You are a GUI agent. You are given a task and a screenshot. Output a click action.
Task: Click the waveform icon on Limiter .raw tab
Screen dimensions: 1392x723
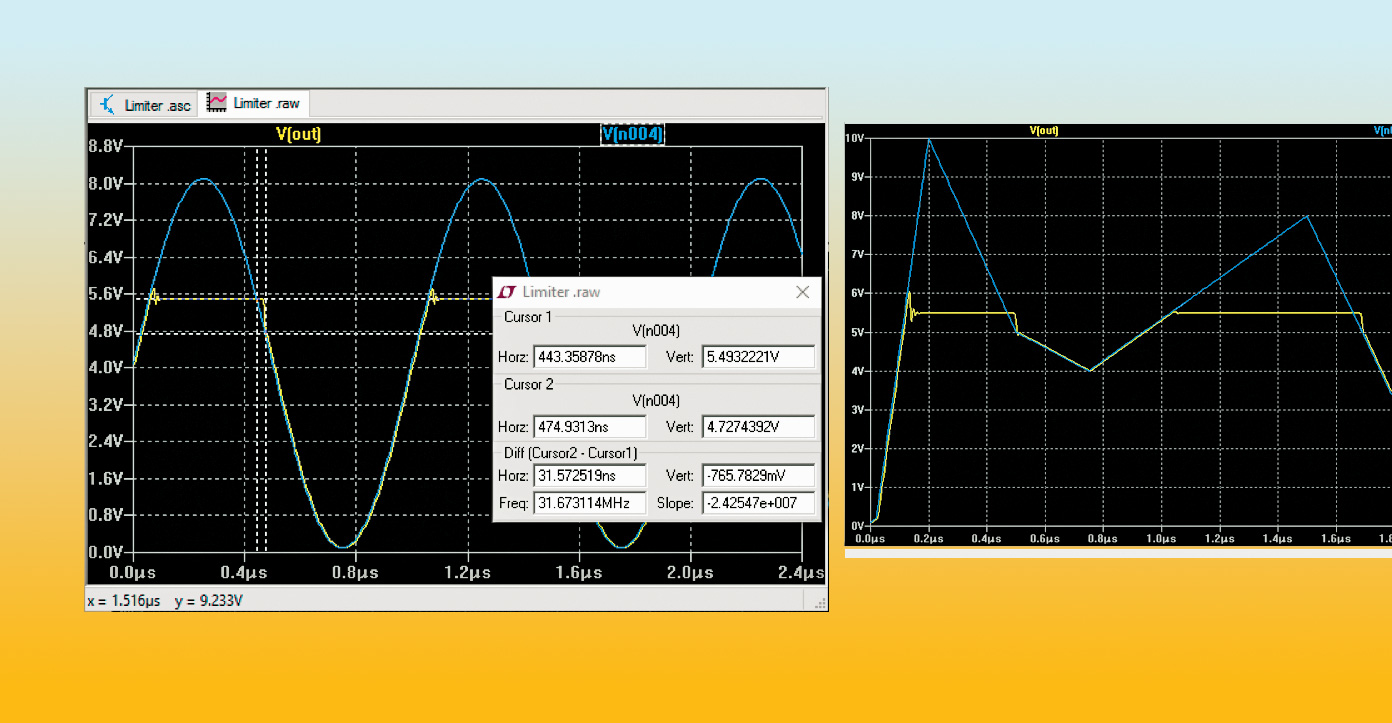point(217,103)
